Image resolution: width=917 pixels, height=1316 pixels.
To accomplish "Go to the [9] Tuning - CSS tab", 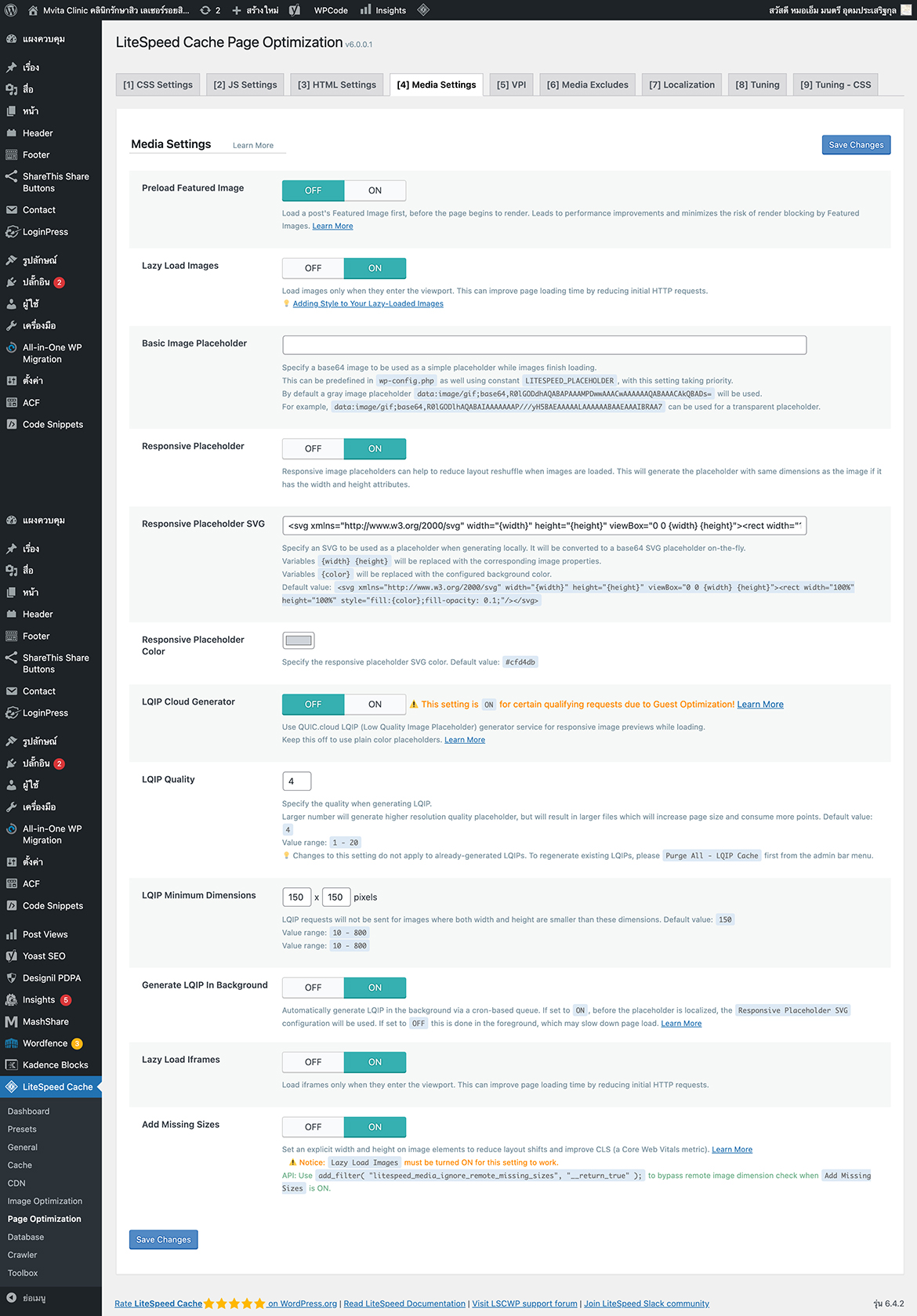I will (x=835, y=85).
